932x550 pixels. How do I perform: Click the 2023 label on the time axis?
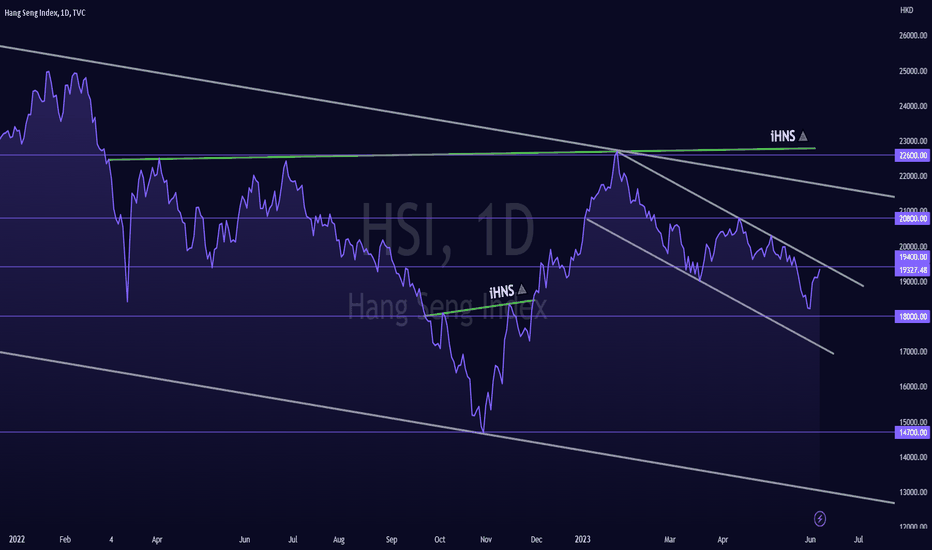[x=582, y=539]
